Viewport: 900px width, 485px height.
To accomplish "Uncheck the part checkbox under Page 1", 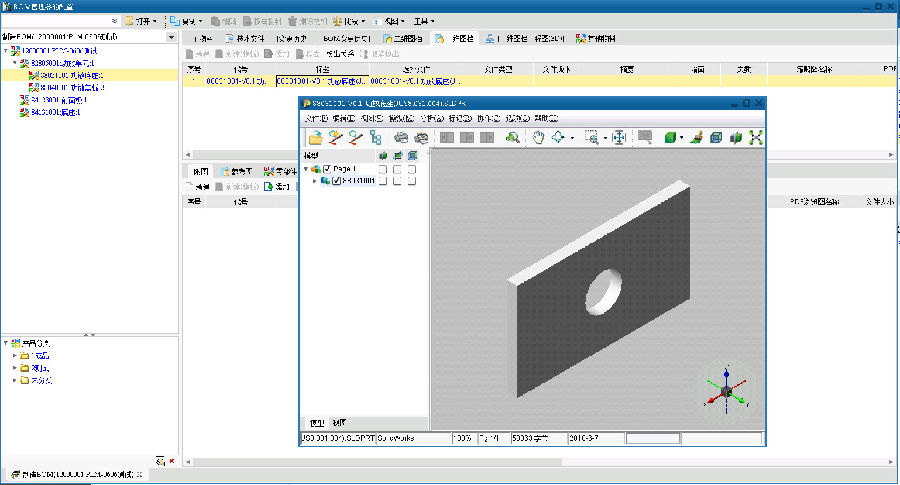I will point(337,181).
